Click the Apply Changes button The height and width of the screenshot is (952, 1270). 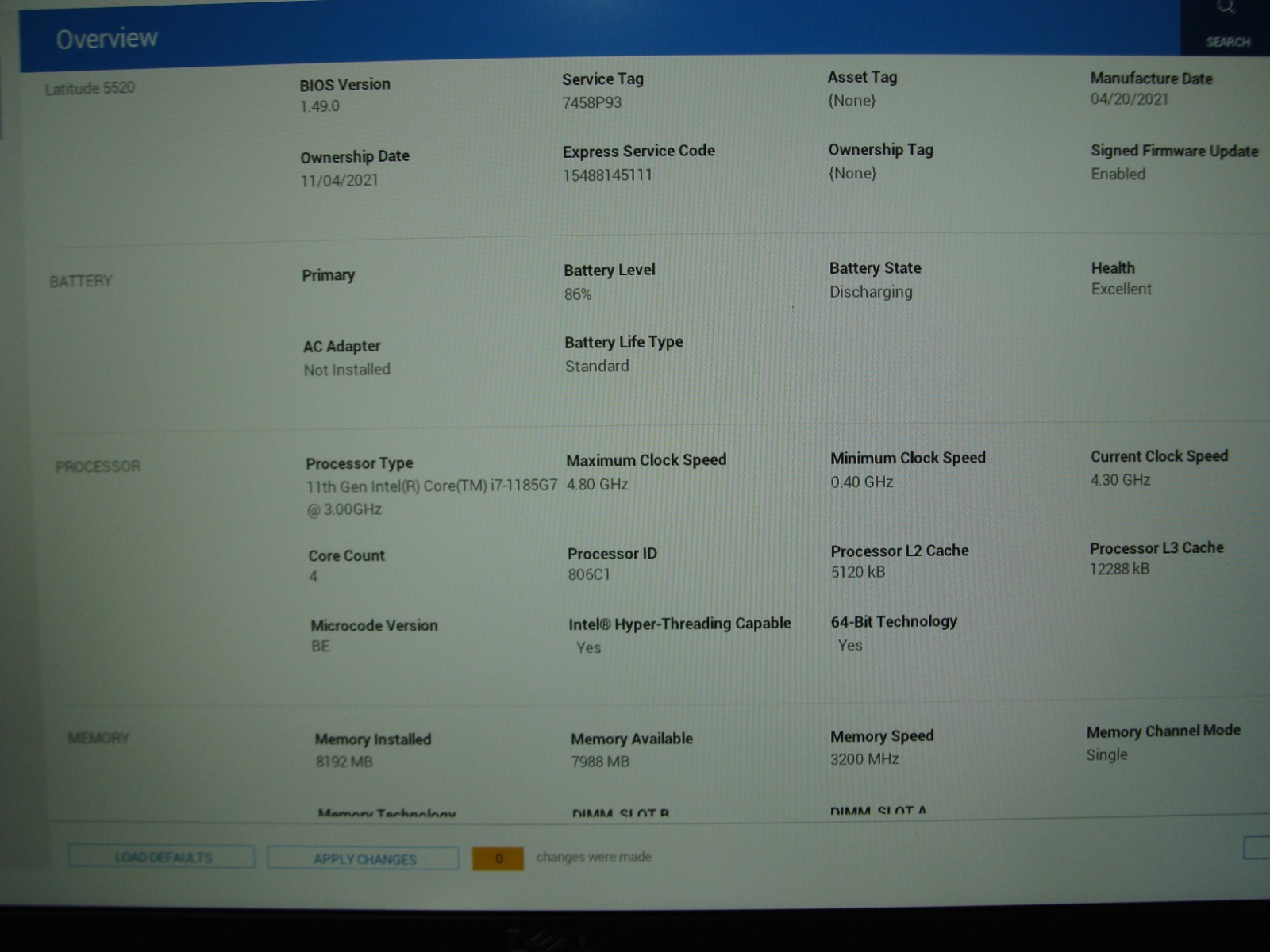[364, 858]
